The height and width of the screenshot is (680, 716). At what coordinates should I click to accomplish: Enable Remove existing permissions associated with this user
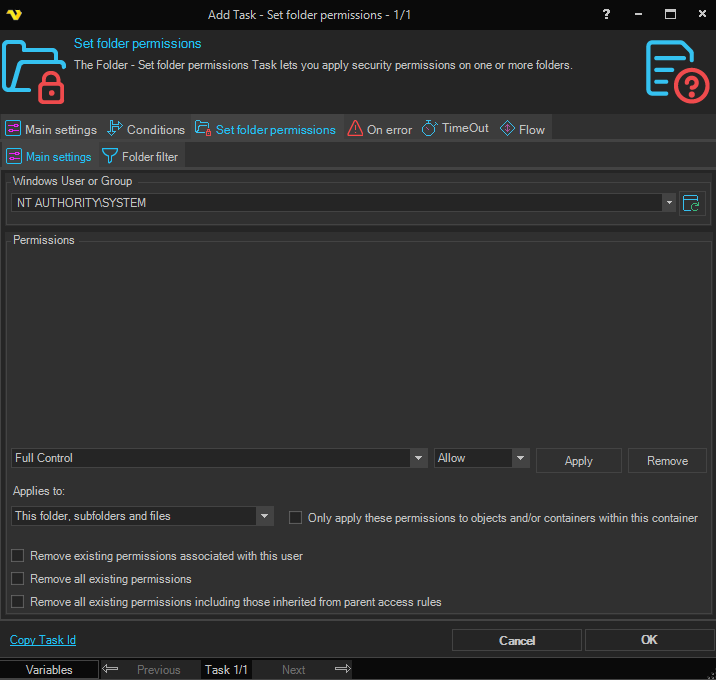pyautogui.click(x=17, y=556)
